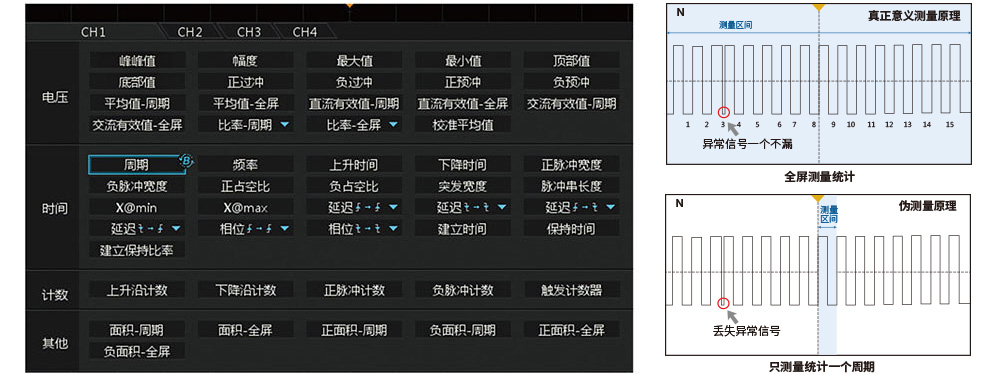Viewport: 1000px width, 374px height.
Task: Select the 最小值 measurement
Action: [x=463, y=61]
